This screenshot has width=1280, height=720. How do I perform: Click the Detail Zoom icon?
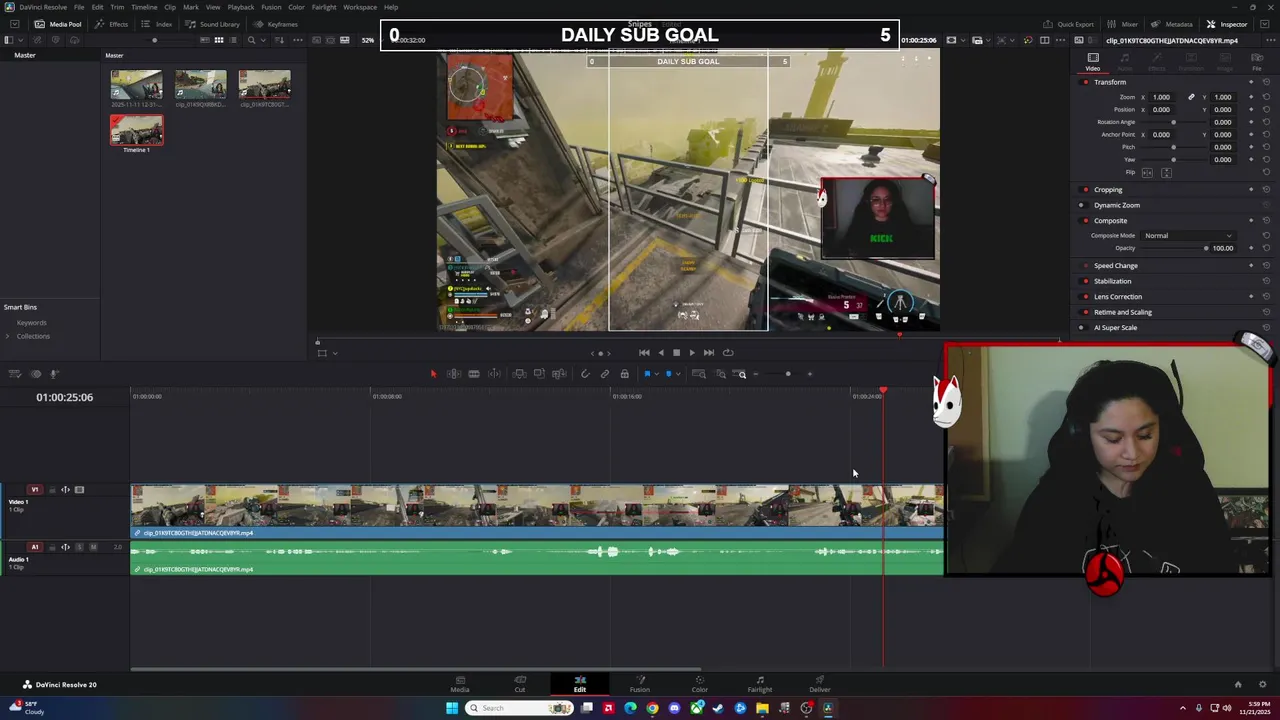720,374
